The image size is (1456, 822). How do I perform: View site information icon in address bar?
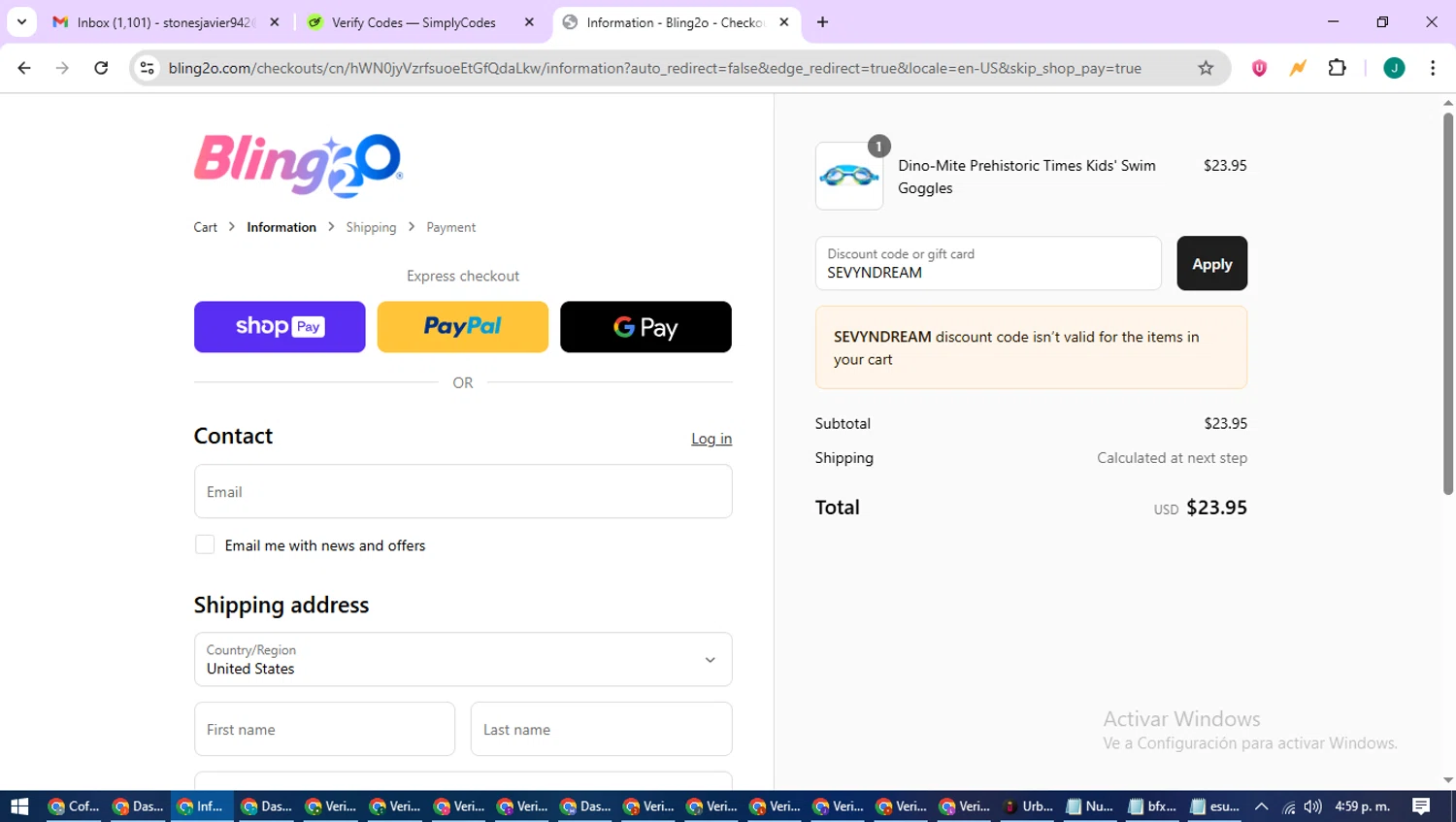[x=148, y=68]
